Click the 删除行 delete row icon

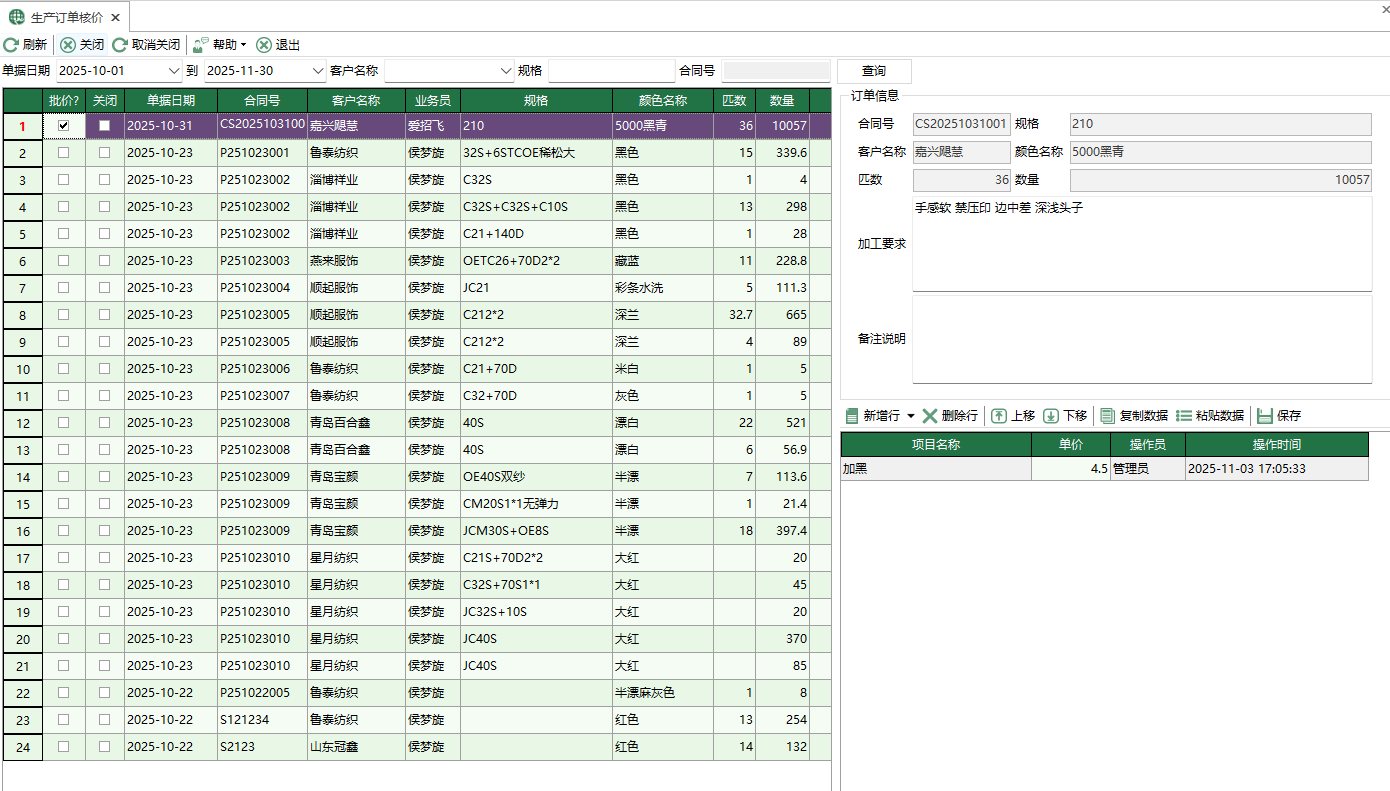(x=929, y=416)
